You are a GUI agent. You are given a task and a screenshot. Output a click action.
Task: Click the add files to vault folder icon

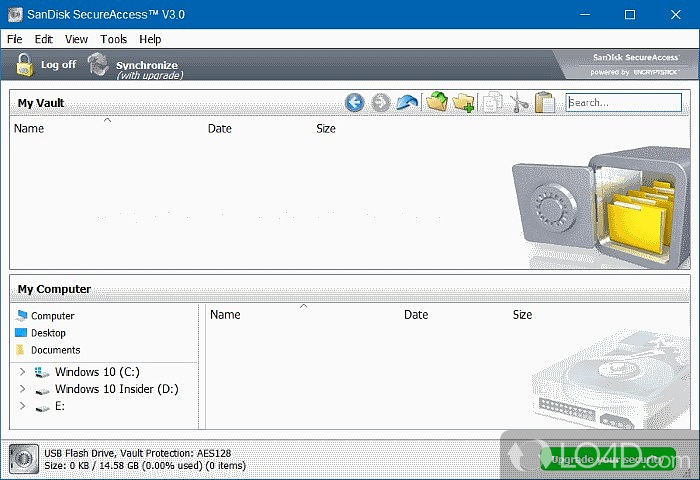pos(436,102)
